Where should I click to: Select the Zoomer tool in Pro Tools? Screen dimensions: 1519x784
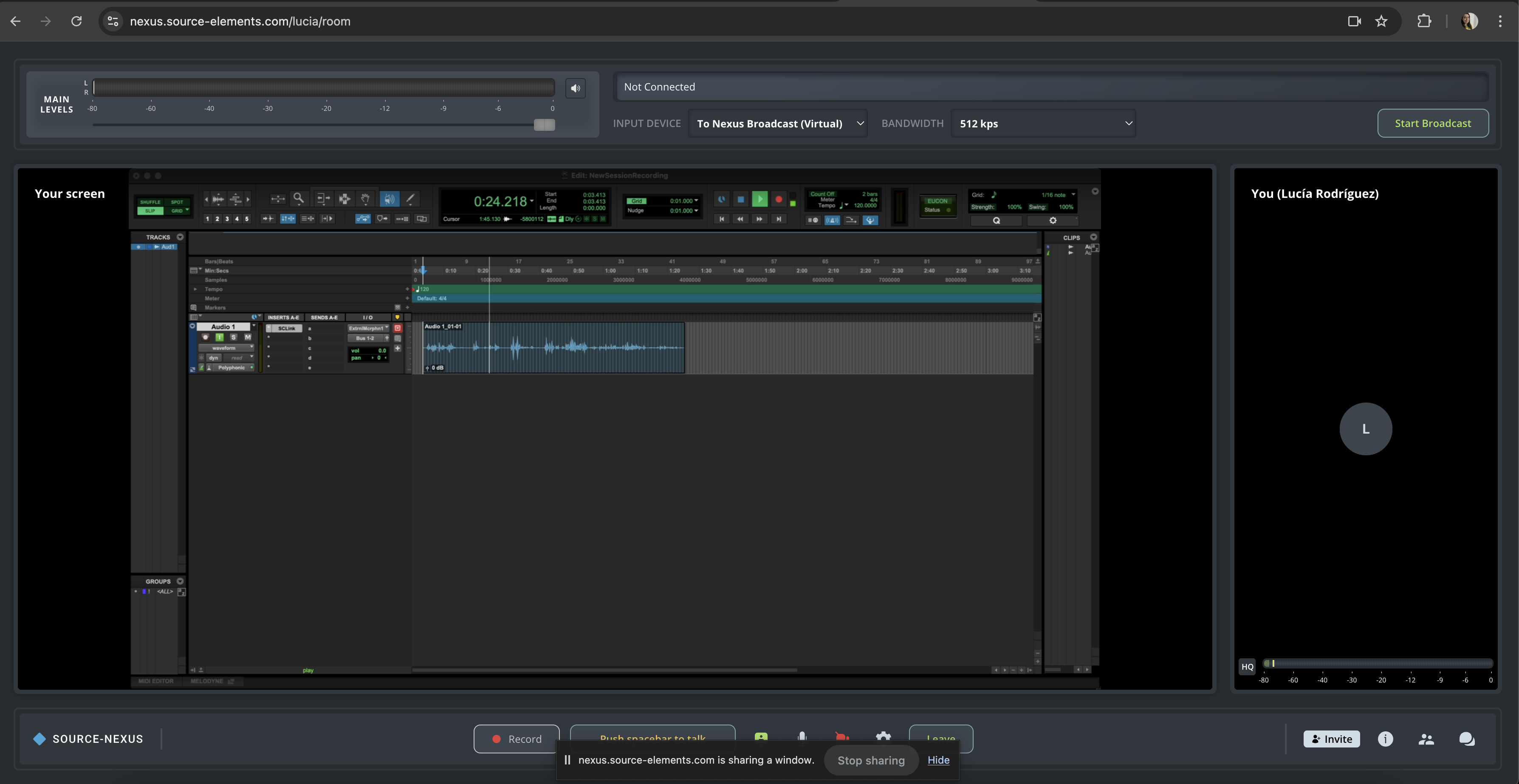tap(299, 199)
